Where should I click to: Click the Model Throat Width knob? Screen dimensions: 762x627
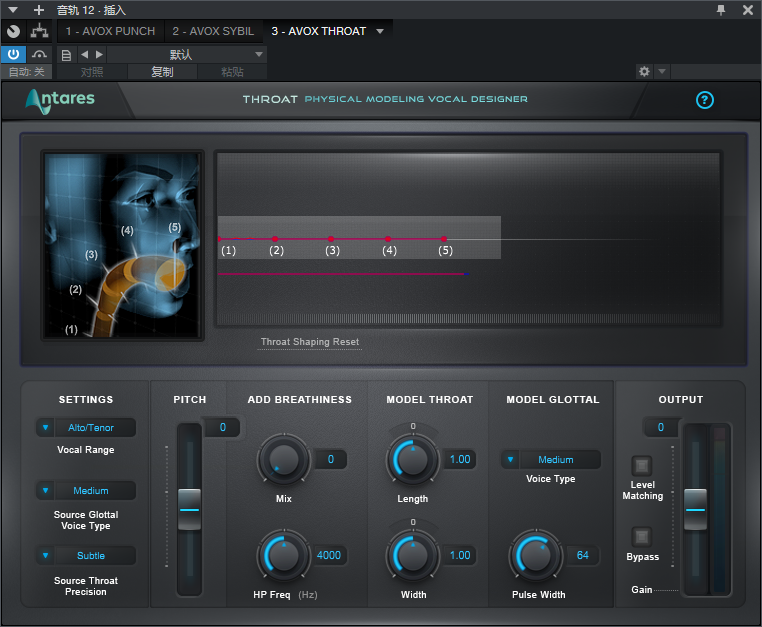coord(413,555)
